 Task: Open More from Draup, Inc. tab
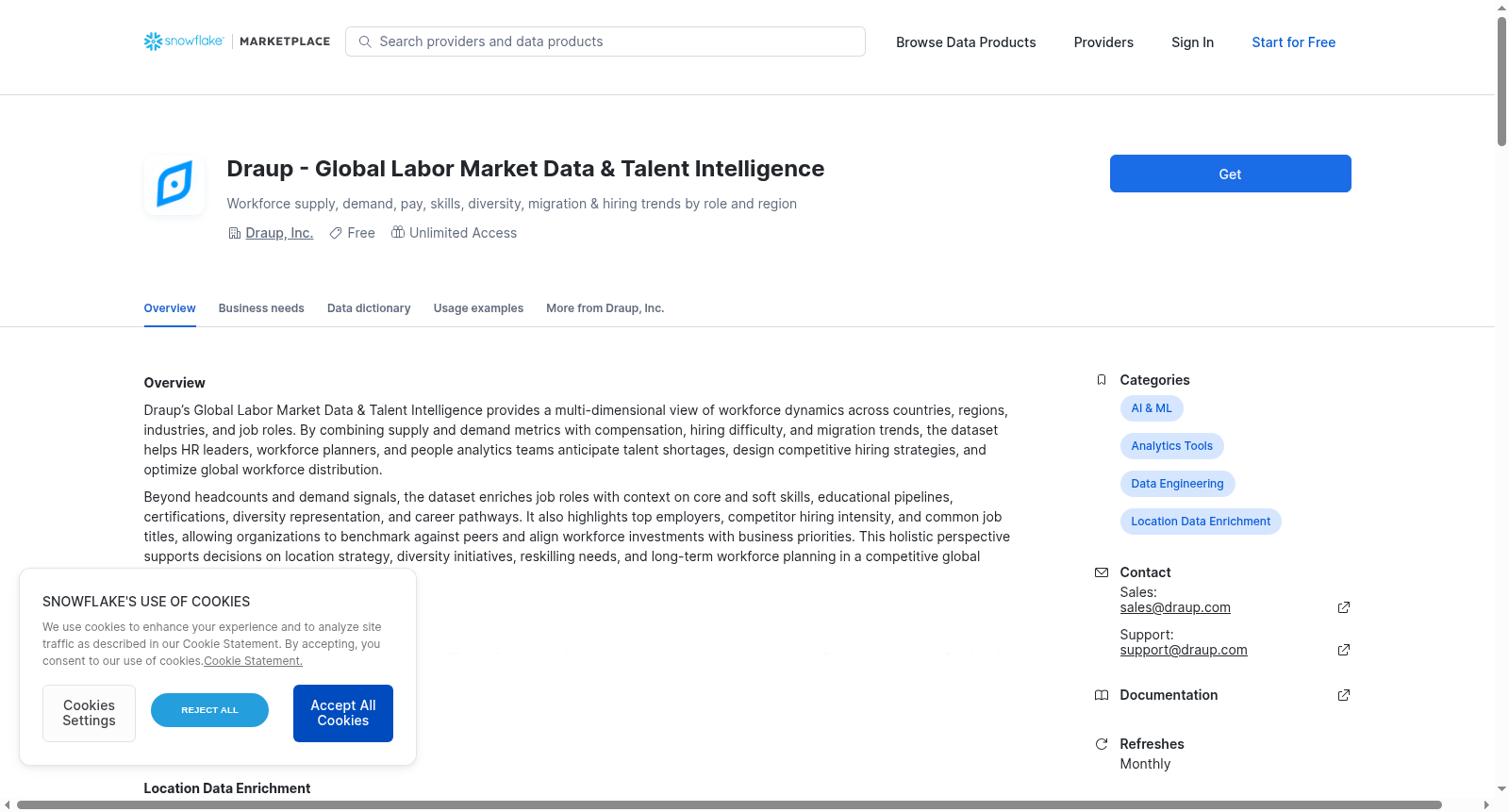(605, 308)
